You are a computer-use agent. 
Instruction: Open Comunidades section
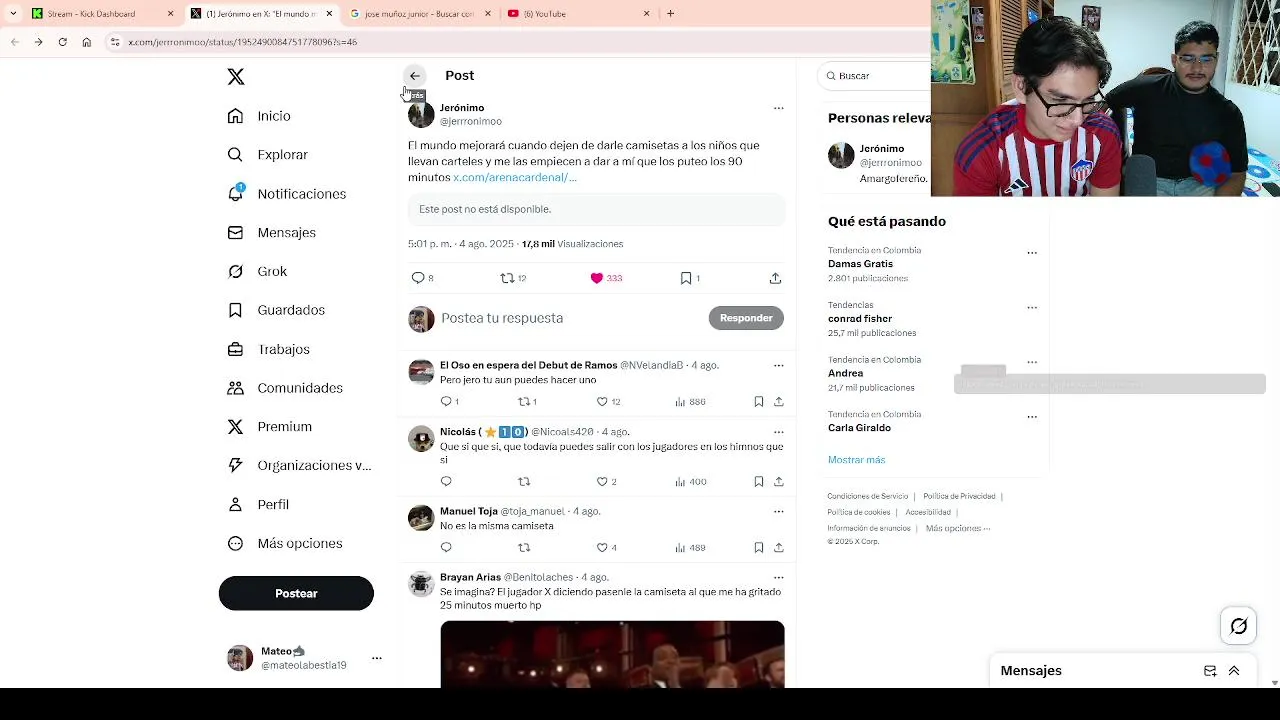click(285, 388)
